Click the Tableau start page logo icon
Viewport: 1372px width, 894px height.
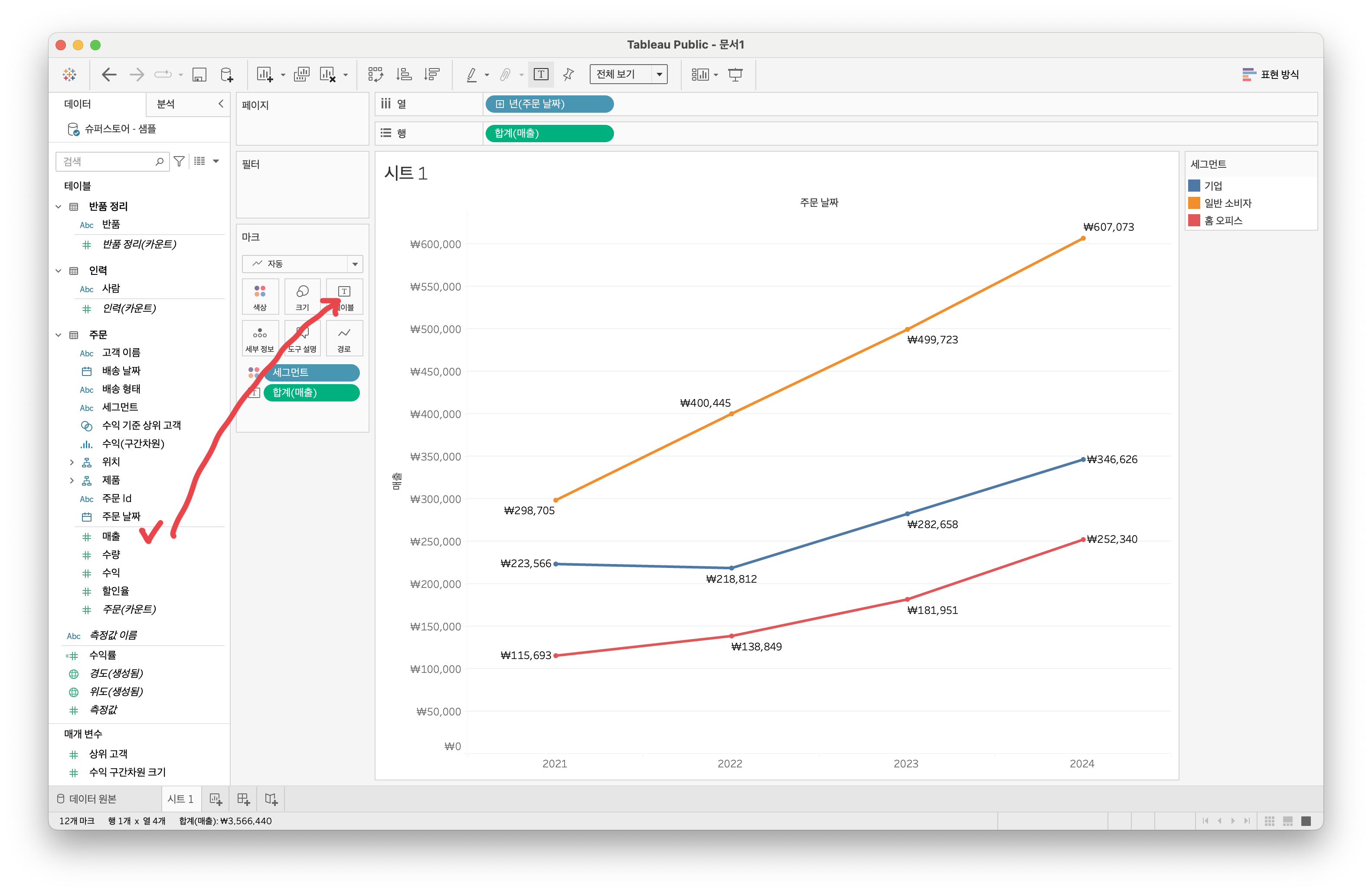70,75
